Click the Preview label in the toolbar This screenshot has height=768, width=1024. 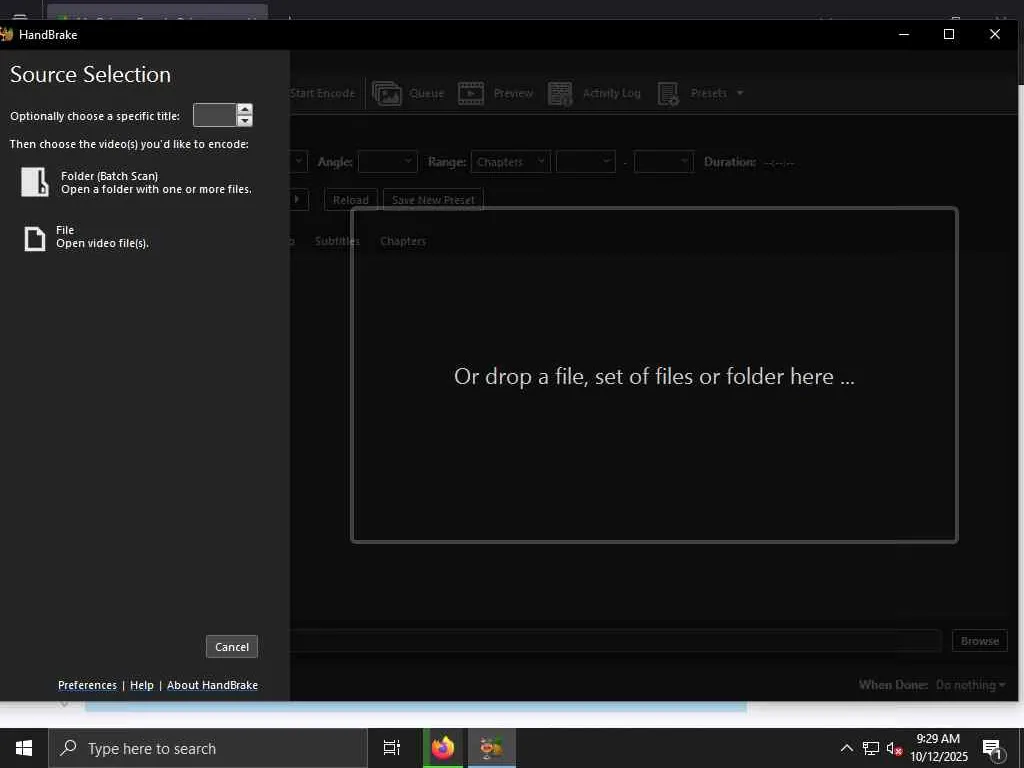[513, 93]
